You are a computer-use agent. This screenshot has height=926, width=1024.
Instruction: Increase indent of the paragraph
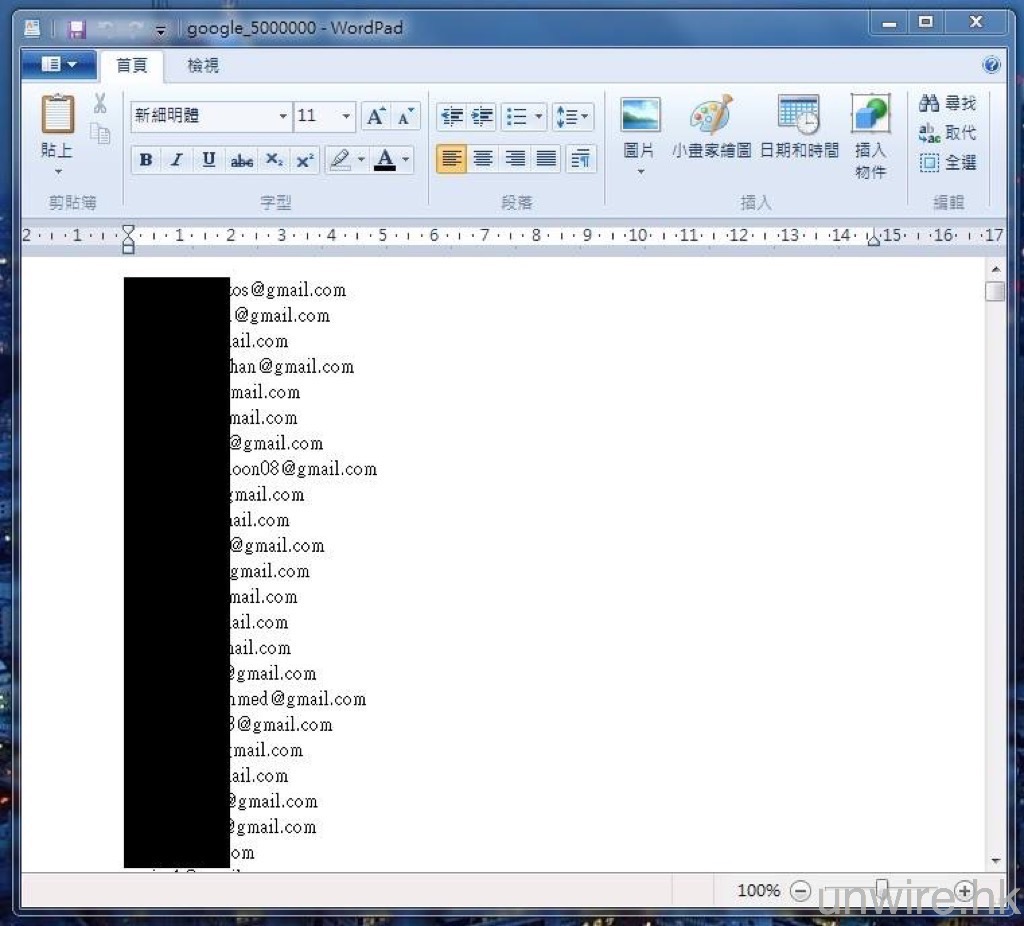483,117
